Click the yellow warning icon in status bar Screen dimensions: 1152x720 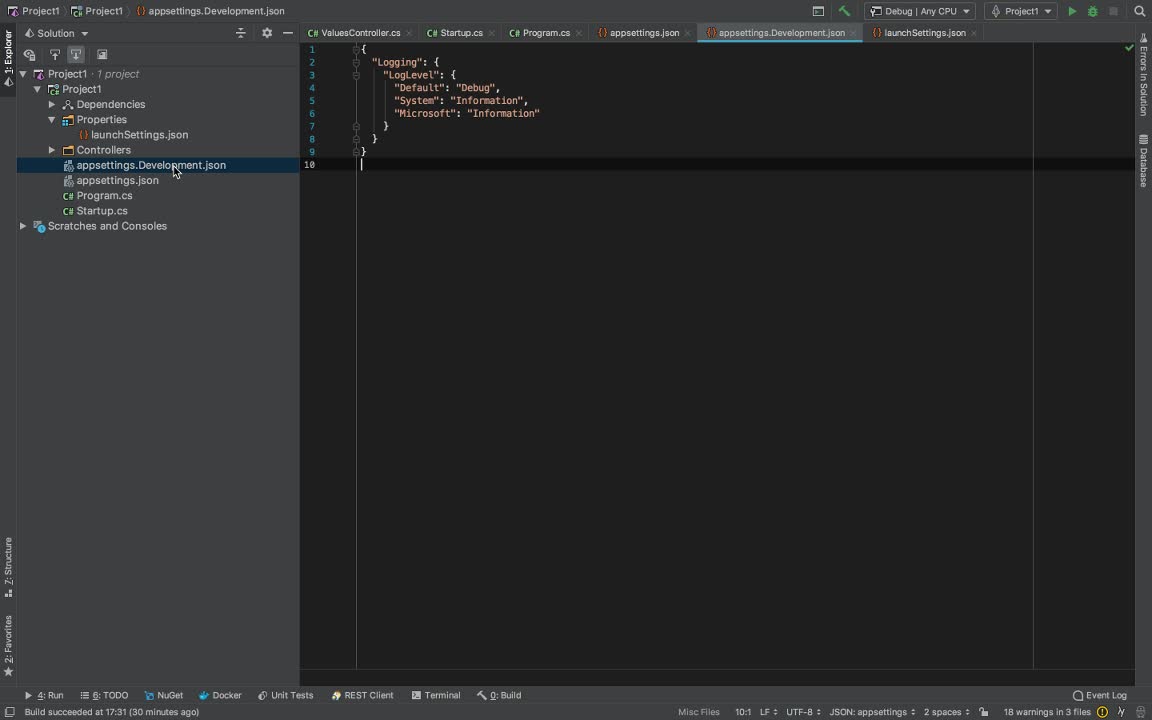pos(1102,712)
